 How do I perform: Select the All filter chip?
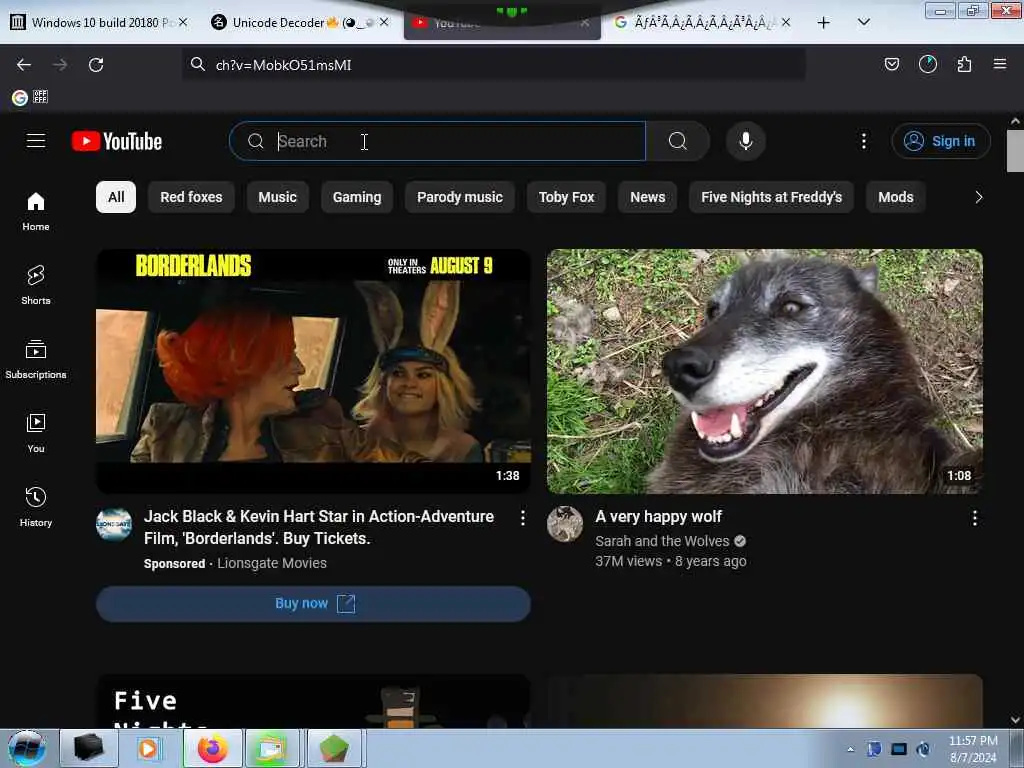pyautogui.click(x=116, y=197)
